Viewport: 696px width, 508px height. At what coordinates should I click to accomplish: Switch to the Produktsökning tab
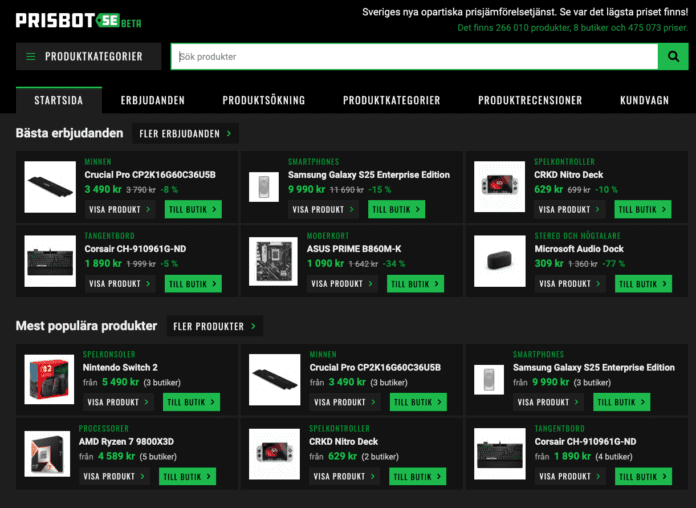tap(264, 100)
